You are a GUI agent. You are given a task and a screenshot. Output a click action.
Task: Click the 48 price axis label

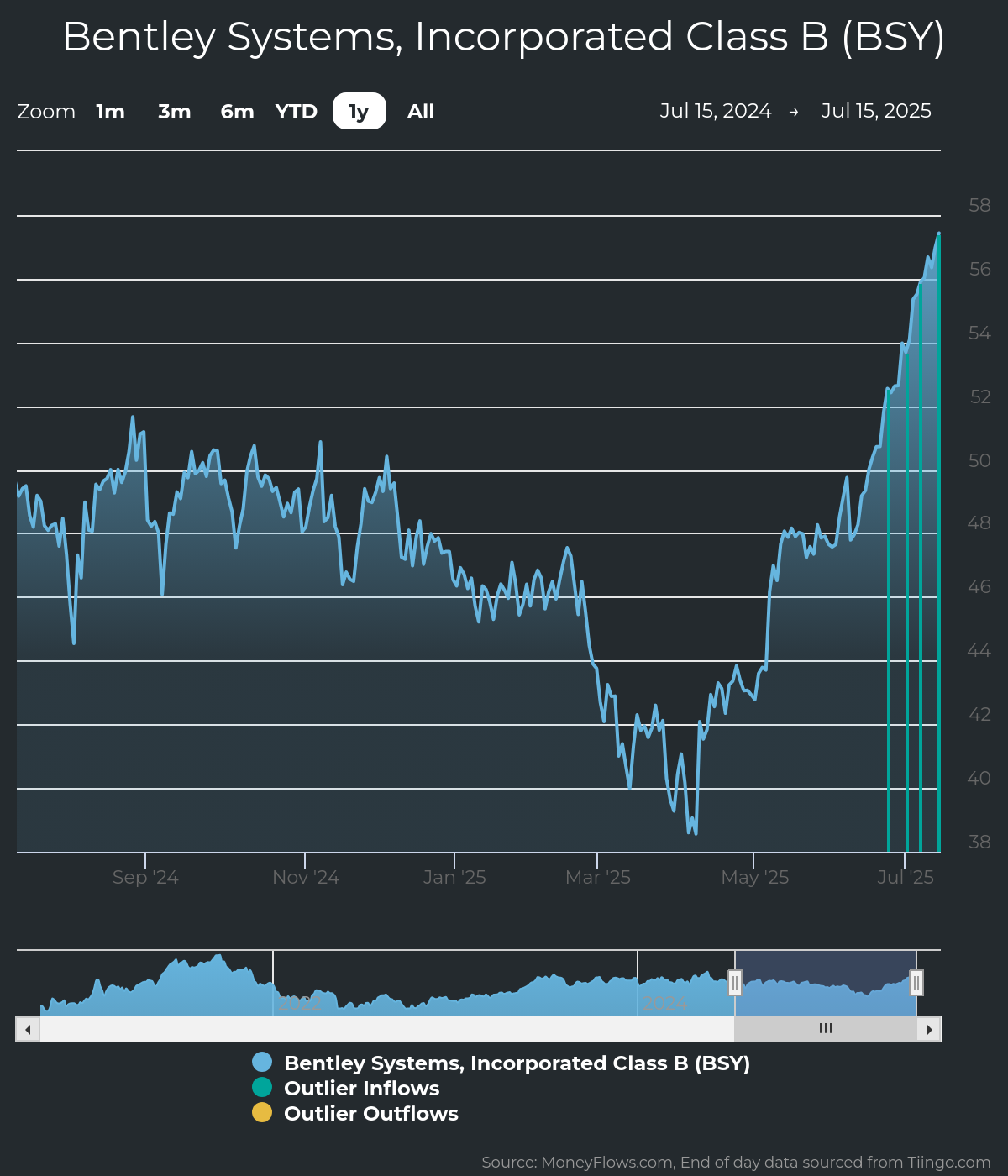pyautogui.click(x=979, y=522)
